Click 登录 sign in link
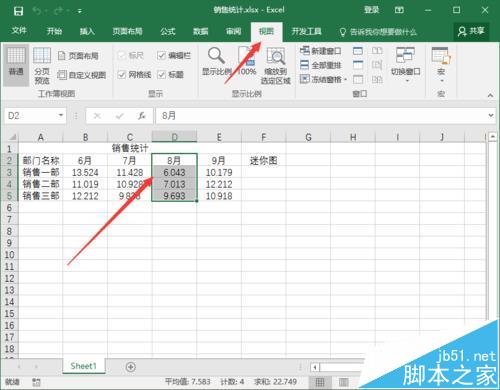This screenshot has width=500, height=390. point(371,10)
